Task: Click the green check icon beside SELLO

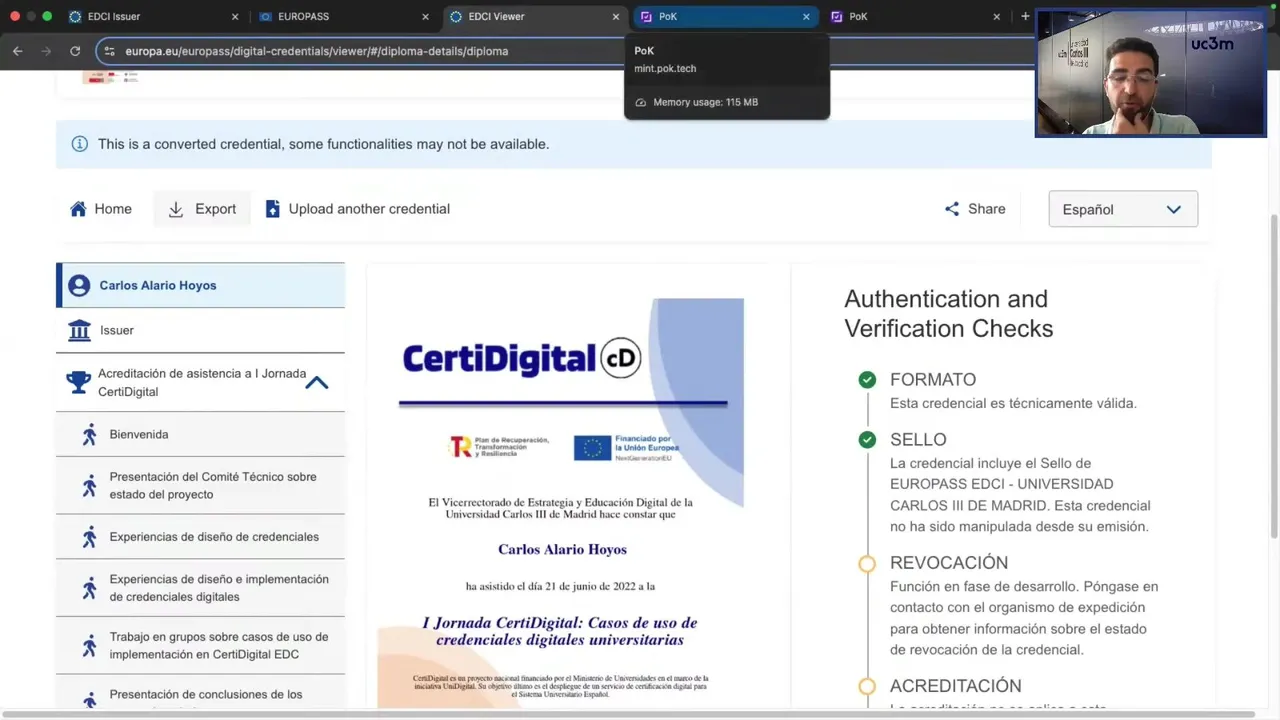Action: pyautogui.click(x=867, y=440)
